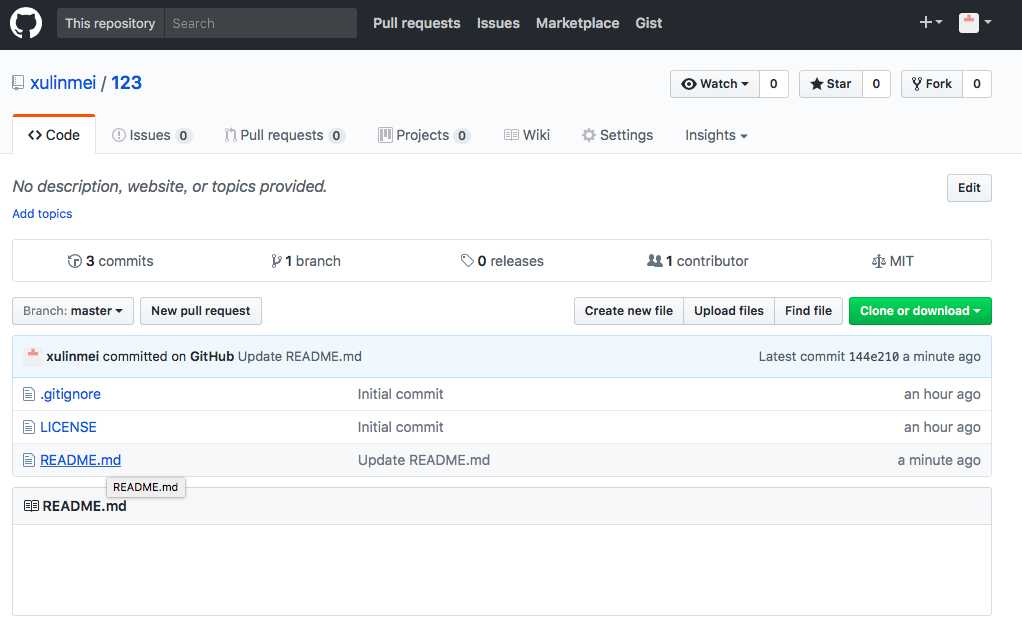Open the .gitignore file
The width and height of the screenshot is (1022, 642).
(70, 394)
